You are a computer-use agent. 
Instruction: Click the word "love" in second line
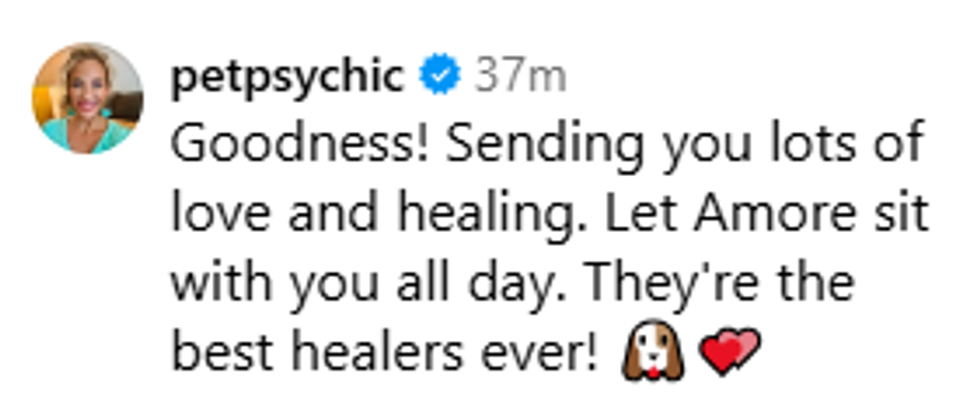[221, 214]
